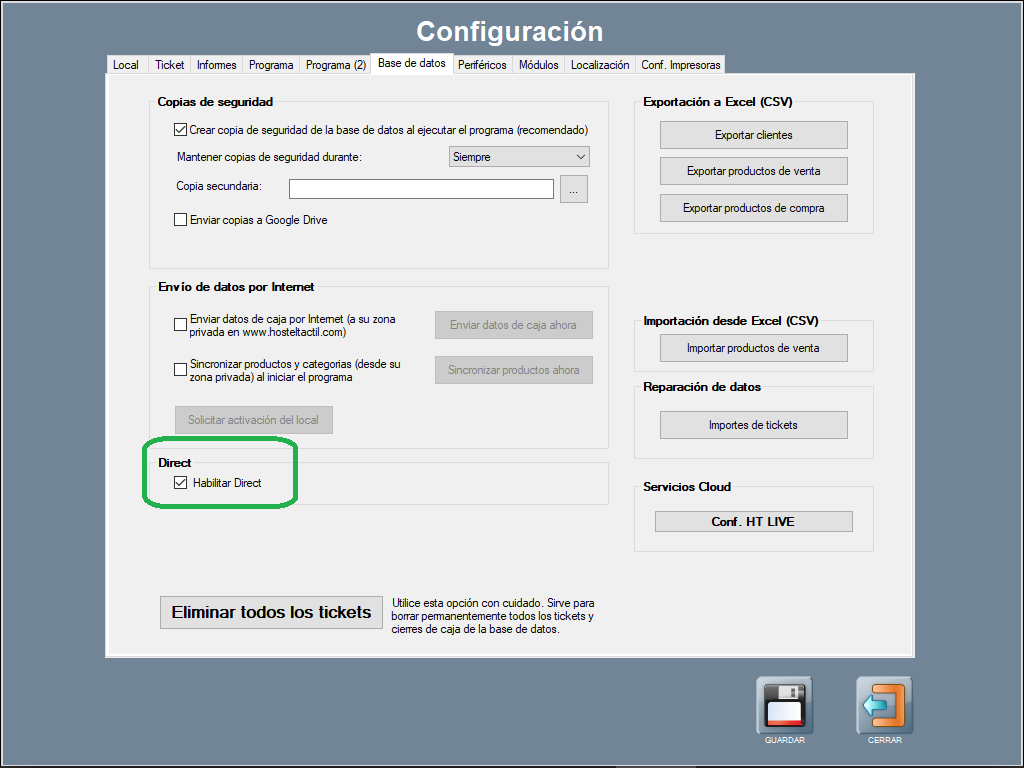1024x768 pixels.
Task: Uncheck the create backup copy checkbox
Action: coord(181,130)
